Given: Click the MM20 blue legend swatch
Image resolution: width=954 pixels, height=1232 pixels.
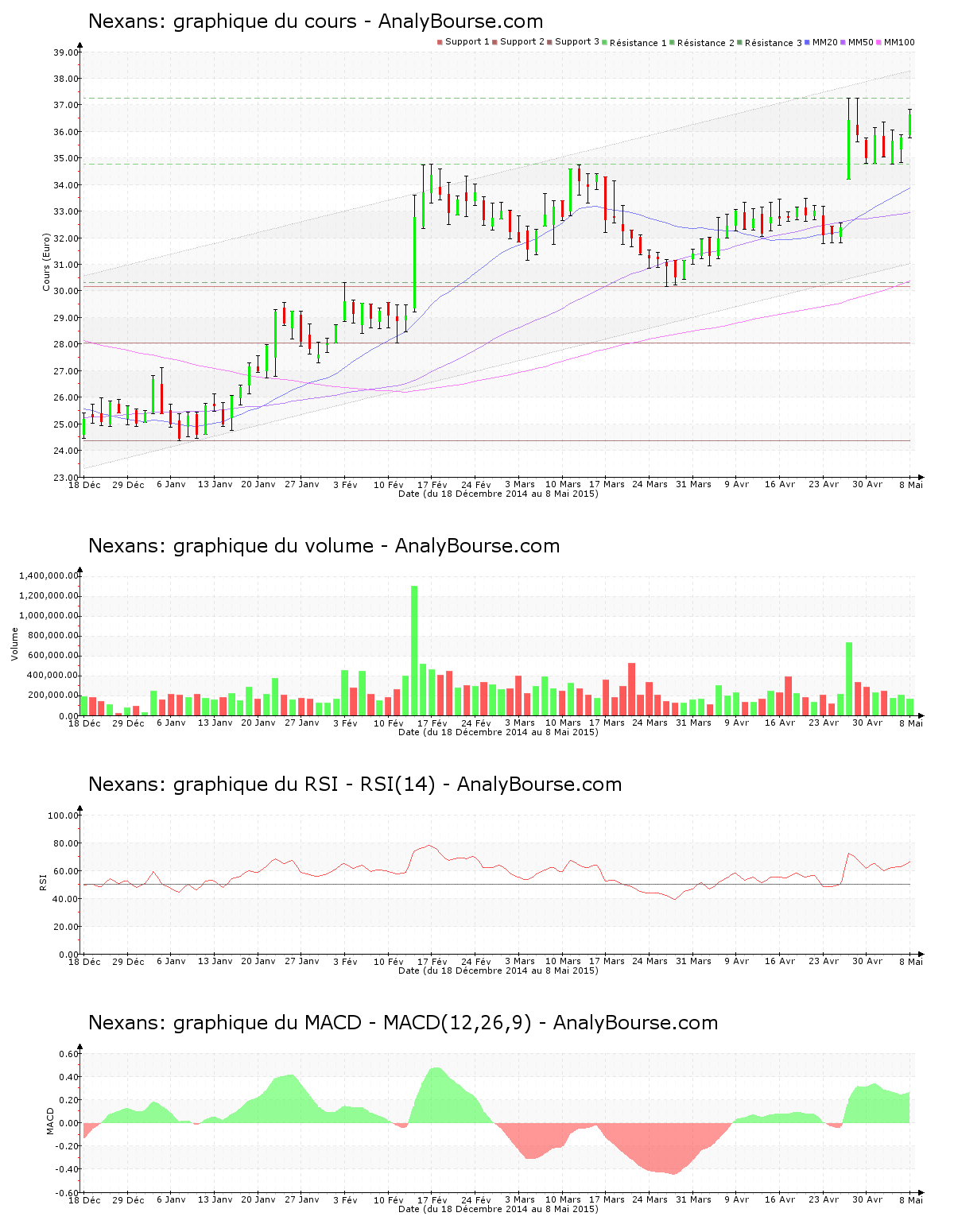Looking at the screenshot, I should pos(808,42).
